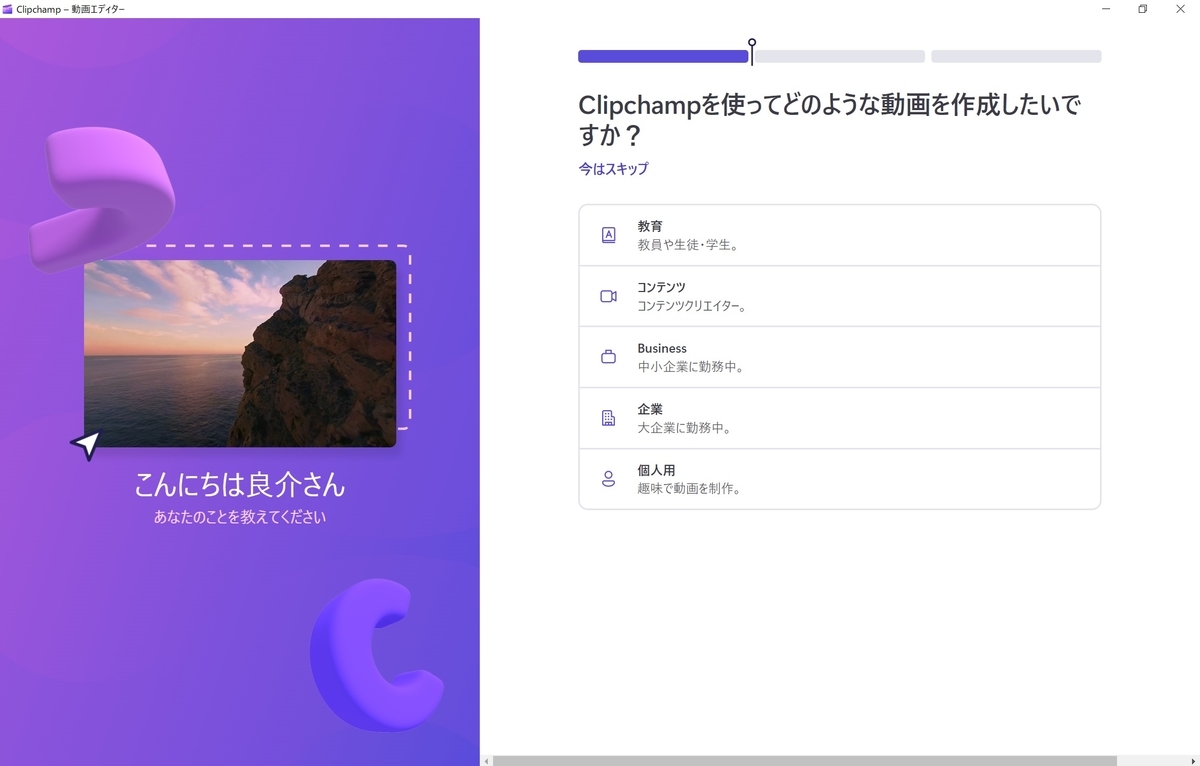The image size is (1200, 766).
Task: Click the right arrow of horizontal scrollbar
Action: pos(1194,761)
